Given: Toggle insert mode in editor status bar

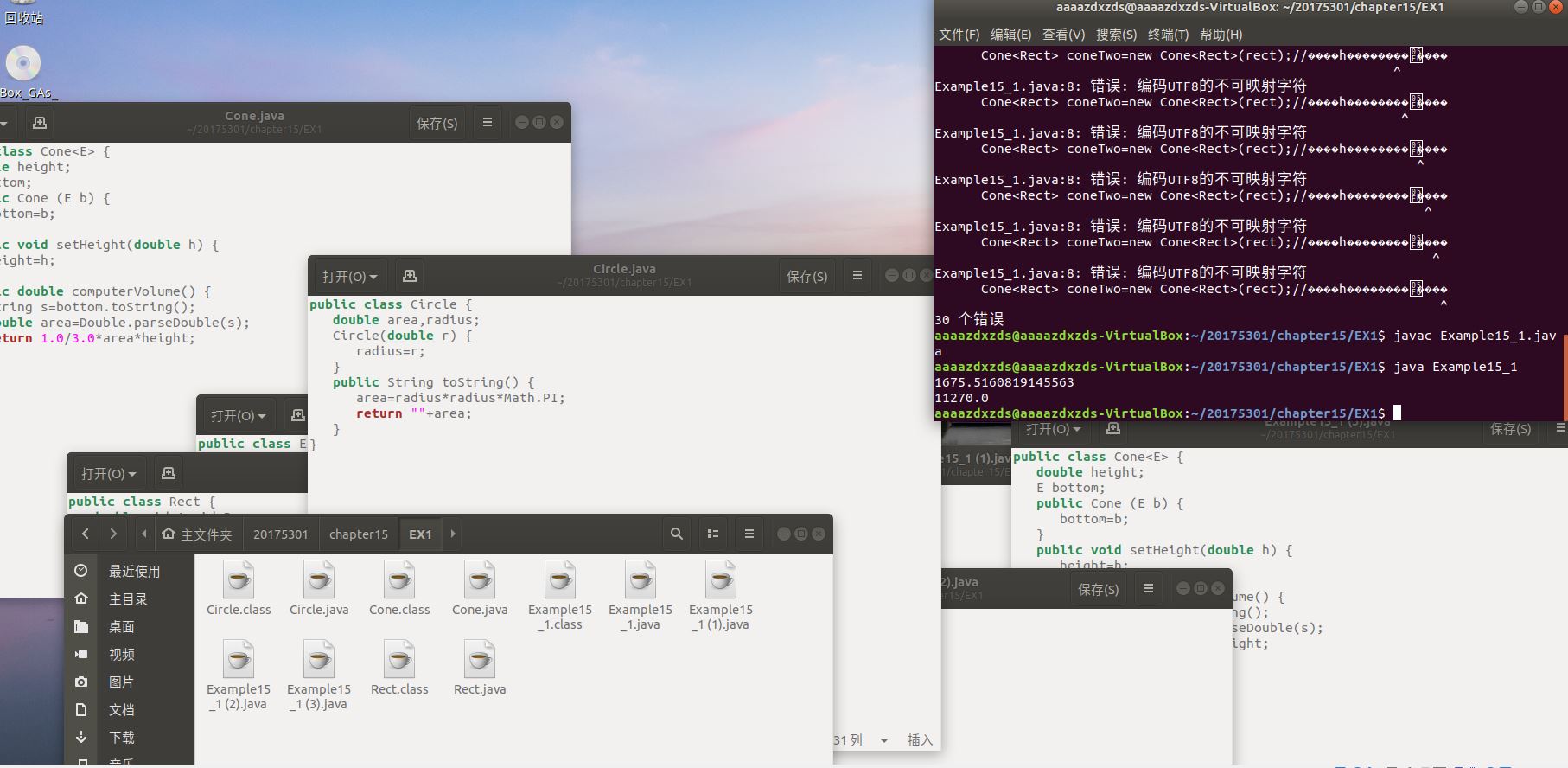Looking at the screenshot, I should pos(920,740).
